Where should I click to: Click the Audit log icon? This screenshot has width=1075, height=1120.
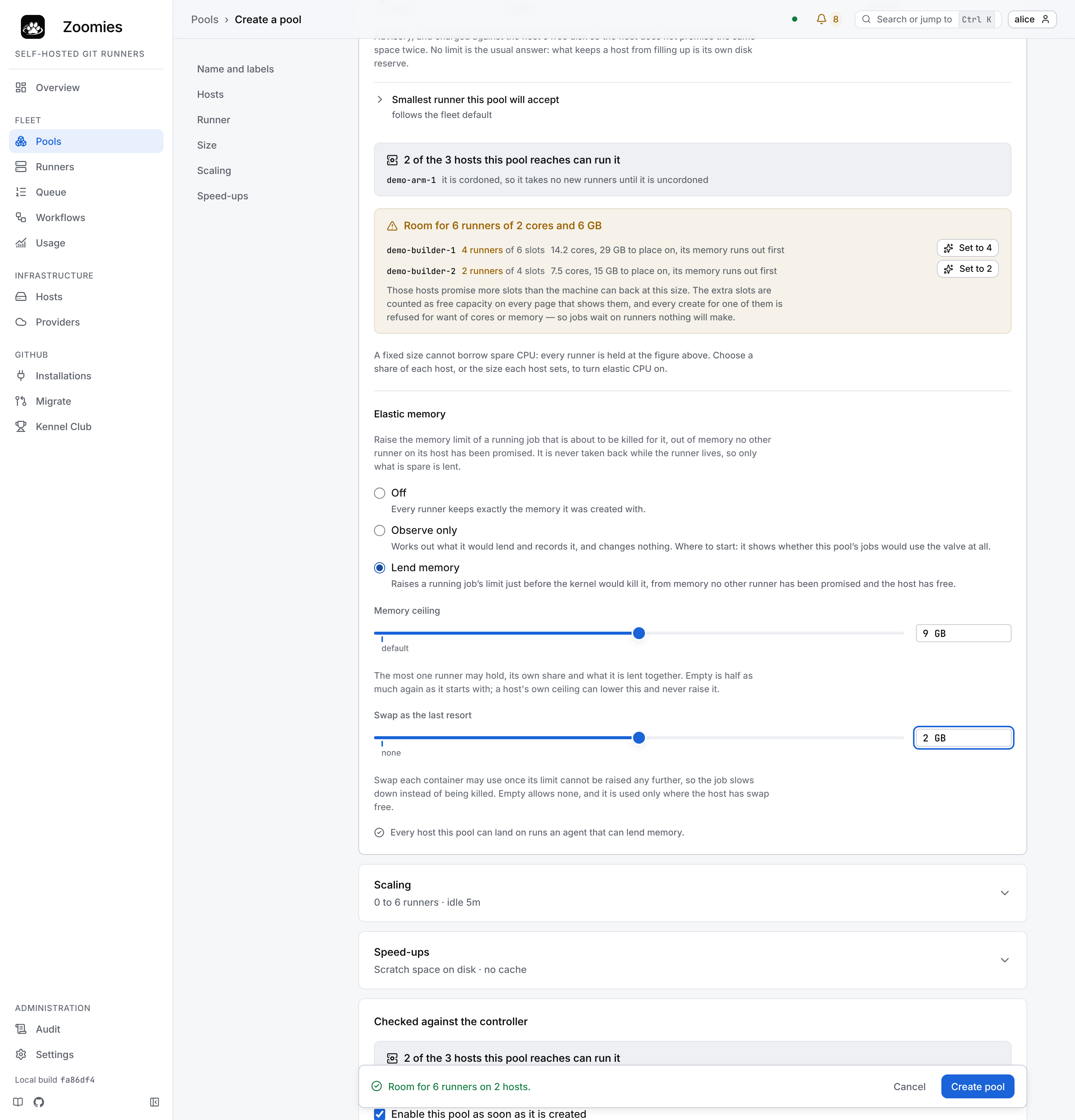tap(21, 1029)
